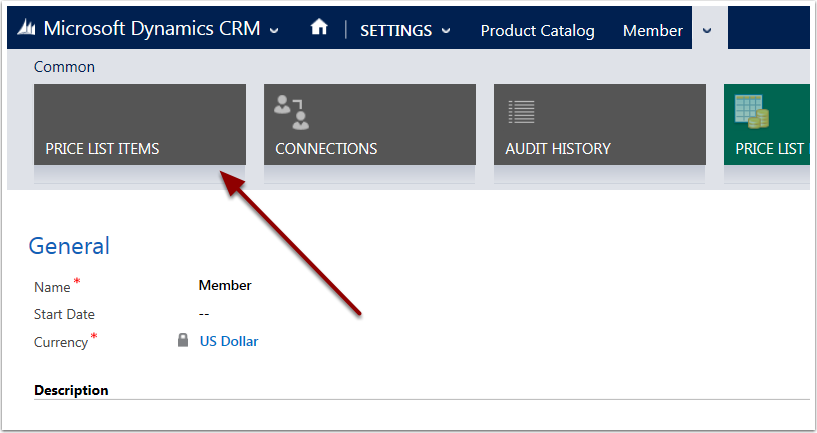Click the Name field label
Screen dimensions: 817x433
coord(52,287)
